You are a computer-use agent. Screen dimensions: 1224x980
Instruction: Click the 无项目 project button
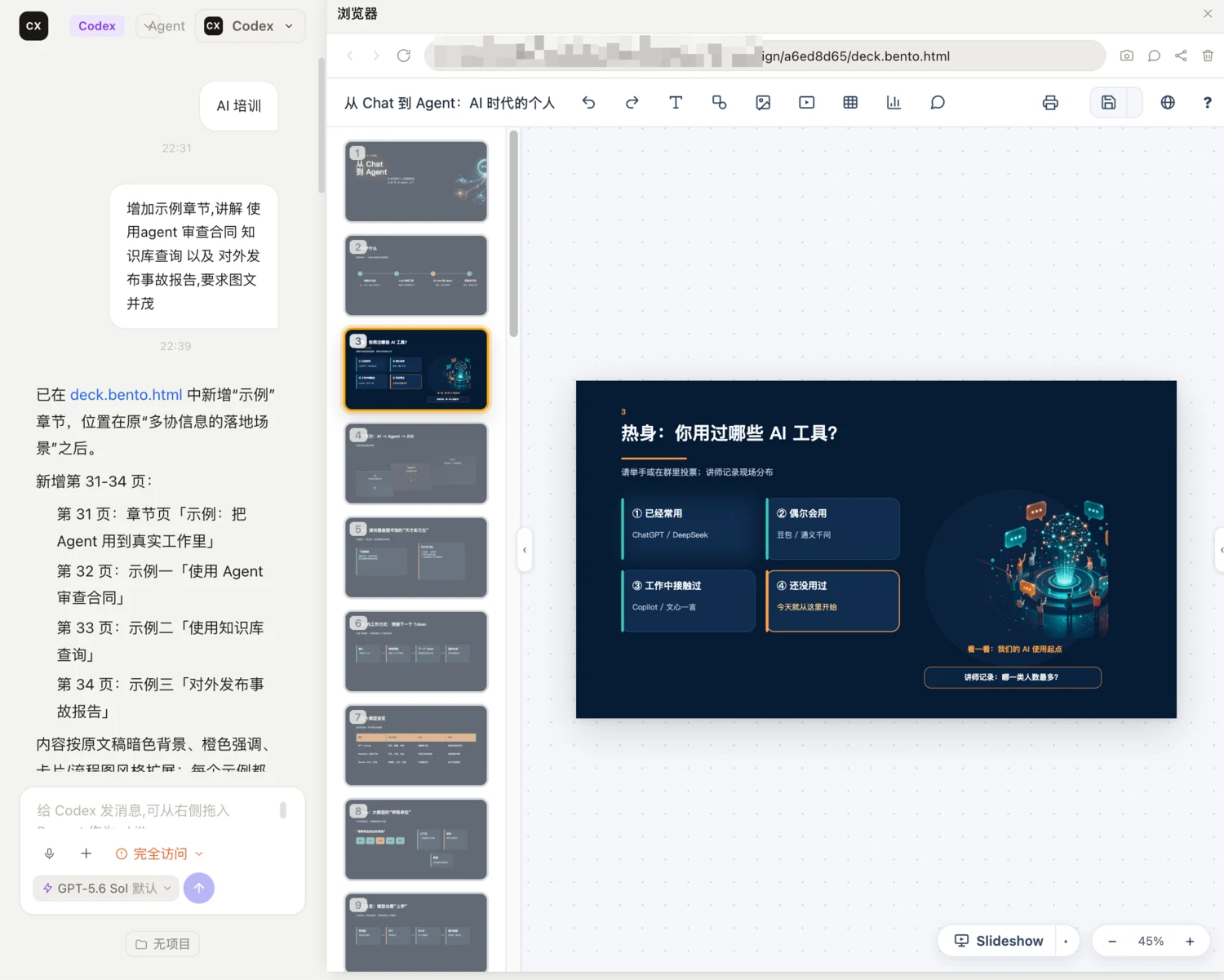tap(163, 944)
